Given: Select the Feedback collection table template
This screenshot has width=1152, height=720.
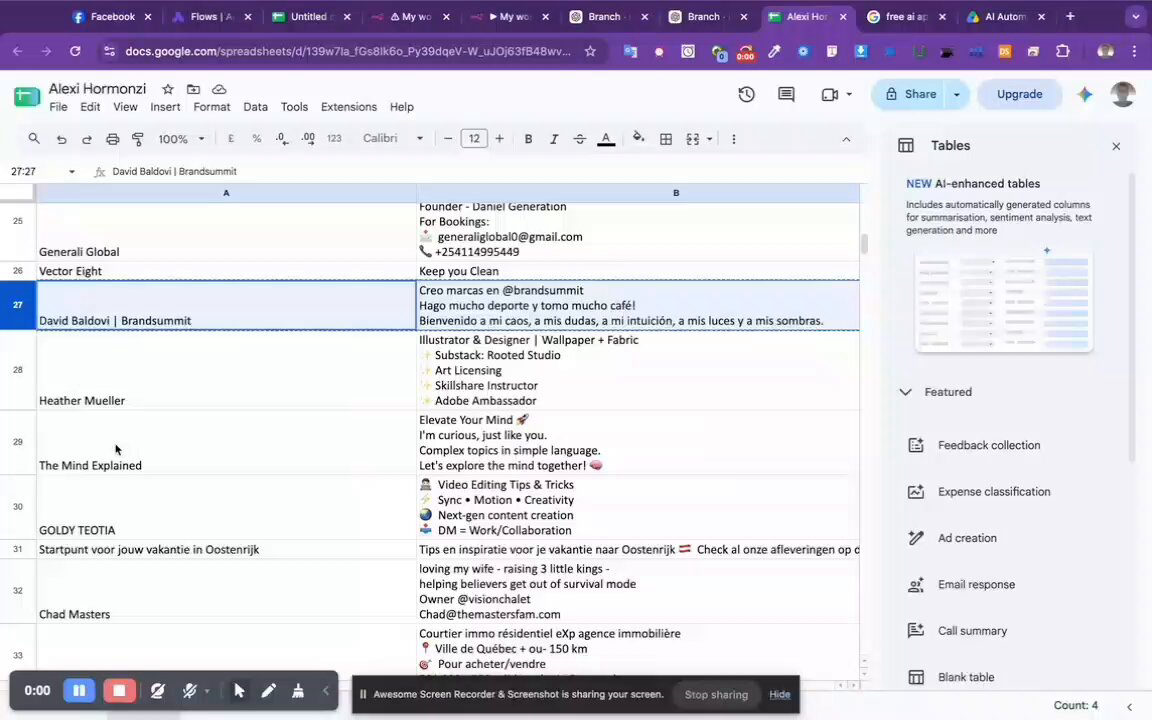Looking at the screenshot, I should [988, 445].
